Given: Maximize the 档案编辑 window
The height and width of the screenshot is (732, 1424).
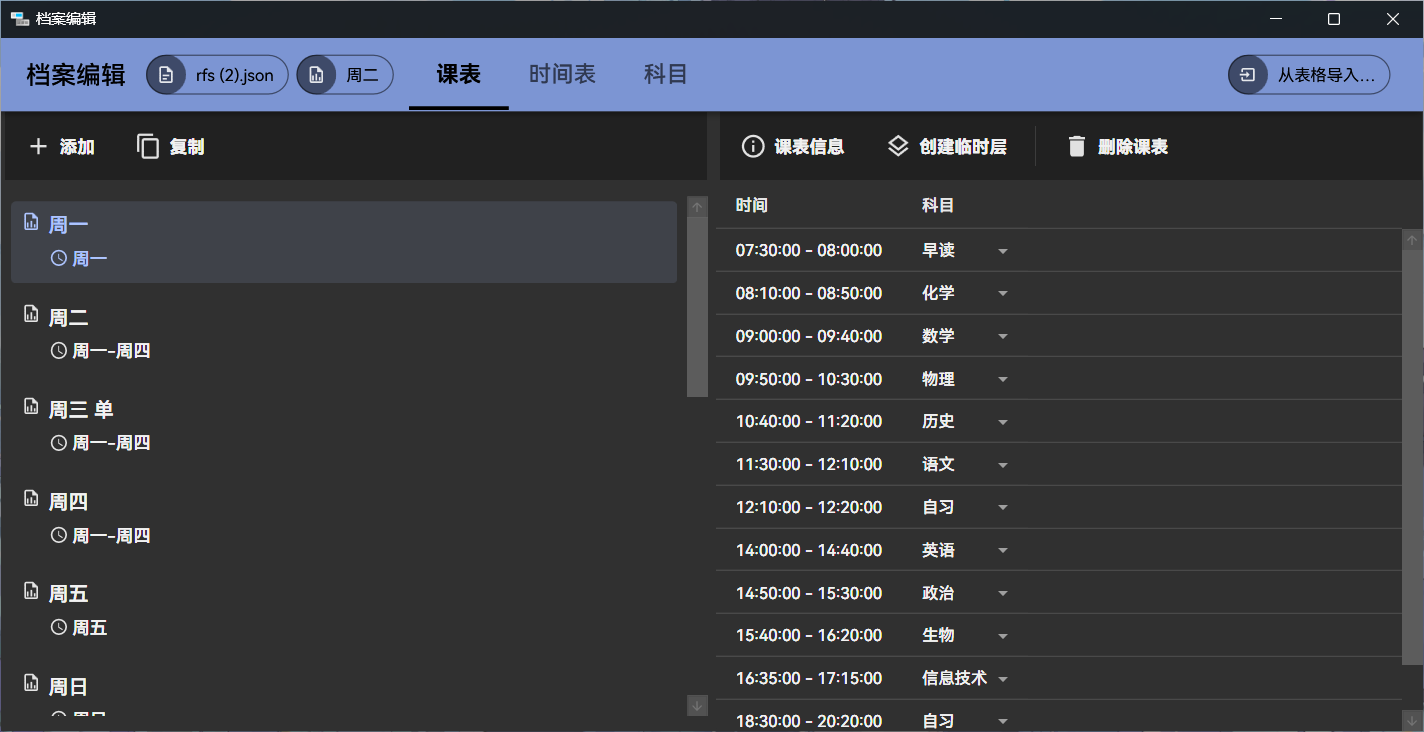Looking at the screenshot, I should (x=1333, y=19).
